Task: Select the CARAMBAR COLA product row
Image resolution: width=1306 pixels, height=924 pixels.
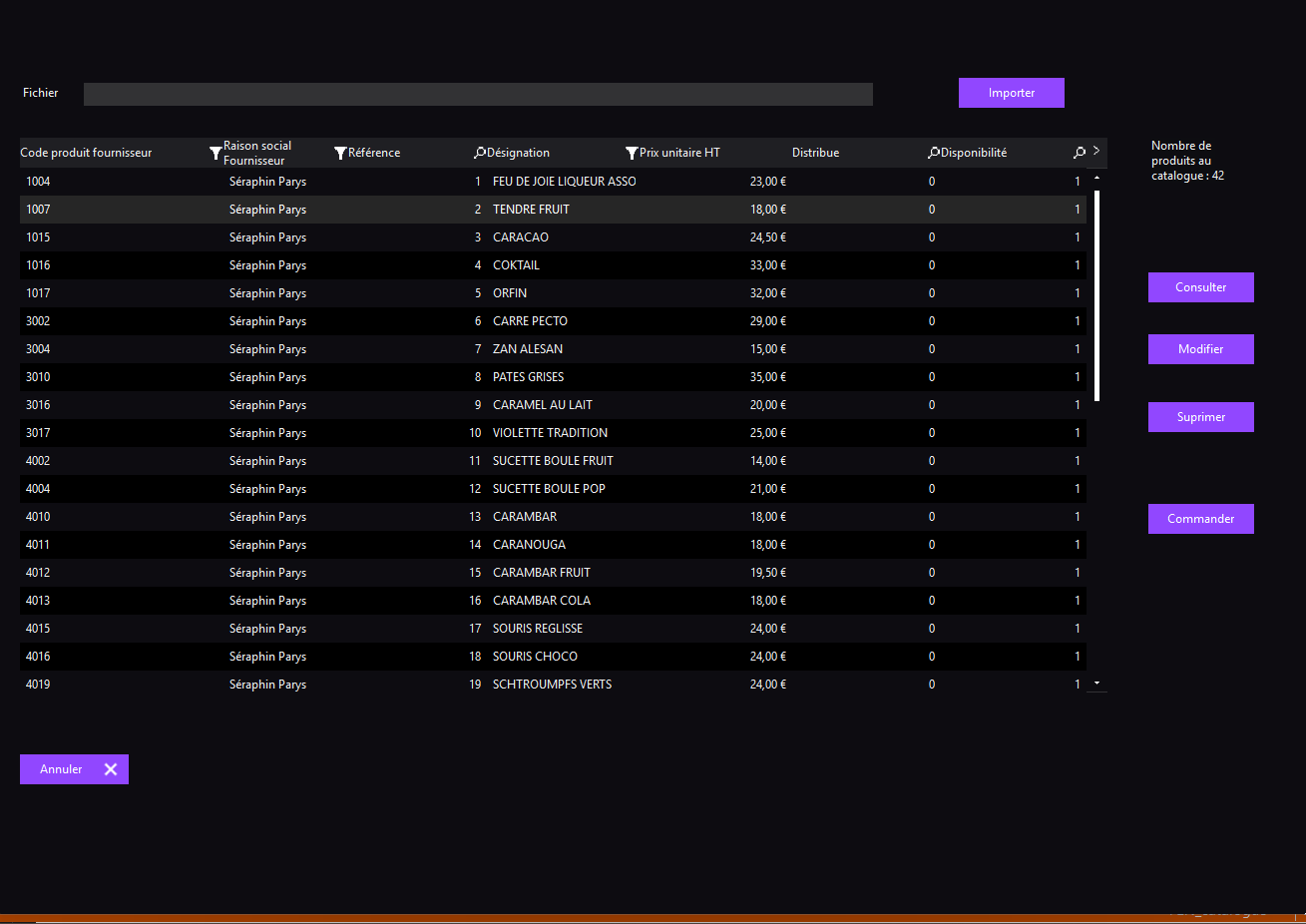Action: [x=542, y=601]
